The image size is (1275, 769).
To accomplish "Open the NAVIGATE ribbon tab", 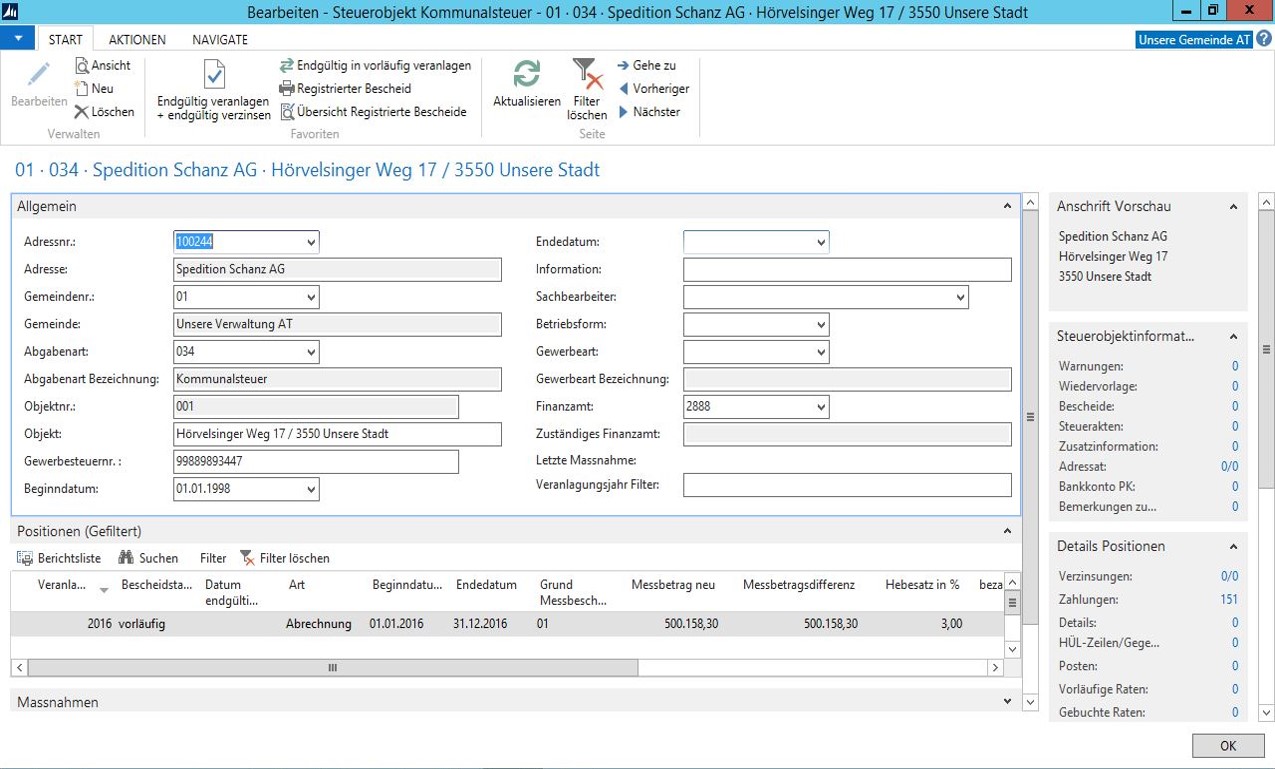I will click(220, 40).
